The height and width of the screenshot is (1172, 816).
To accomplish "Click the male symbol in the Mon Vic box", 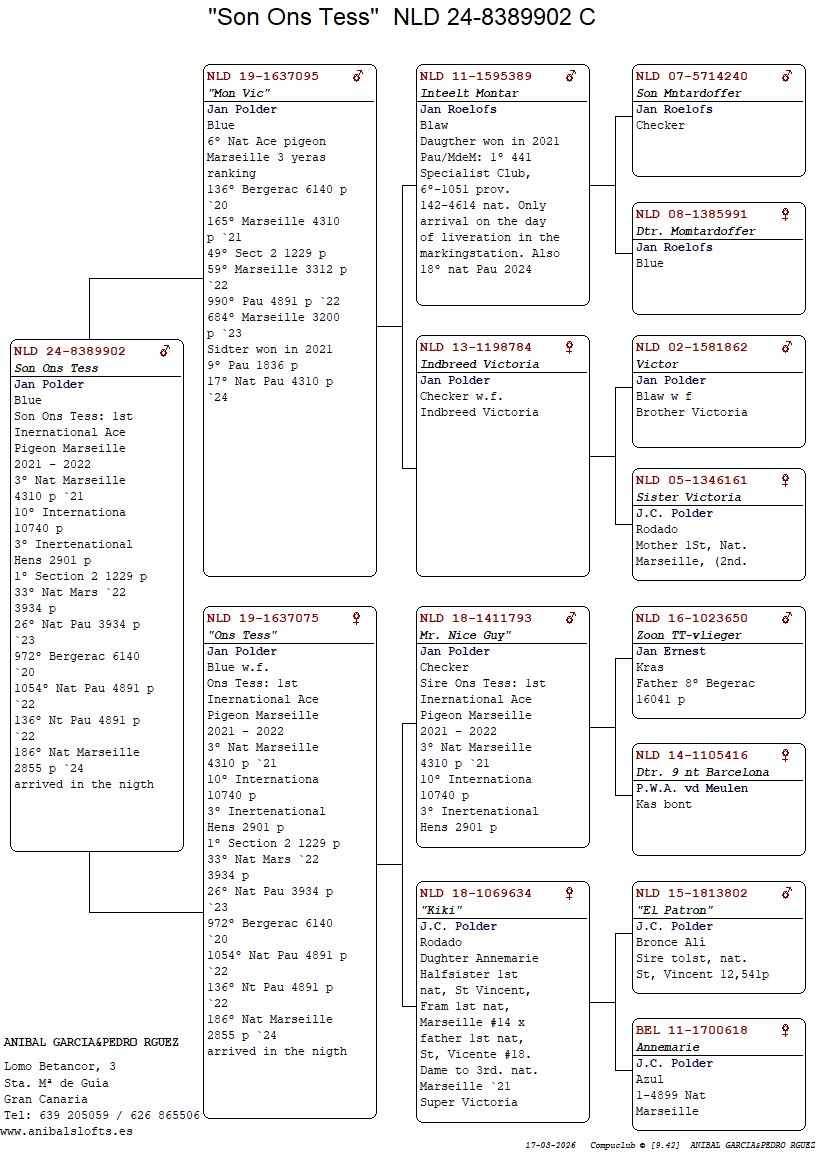I will coord(358,76).
